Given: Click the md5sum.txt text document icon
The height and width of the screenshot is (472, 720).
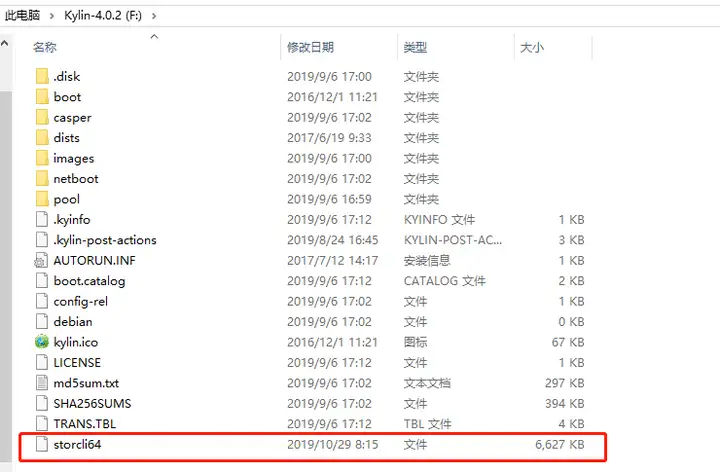Looking at the screenshot, I should tap(42, 383).
